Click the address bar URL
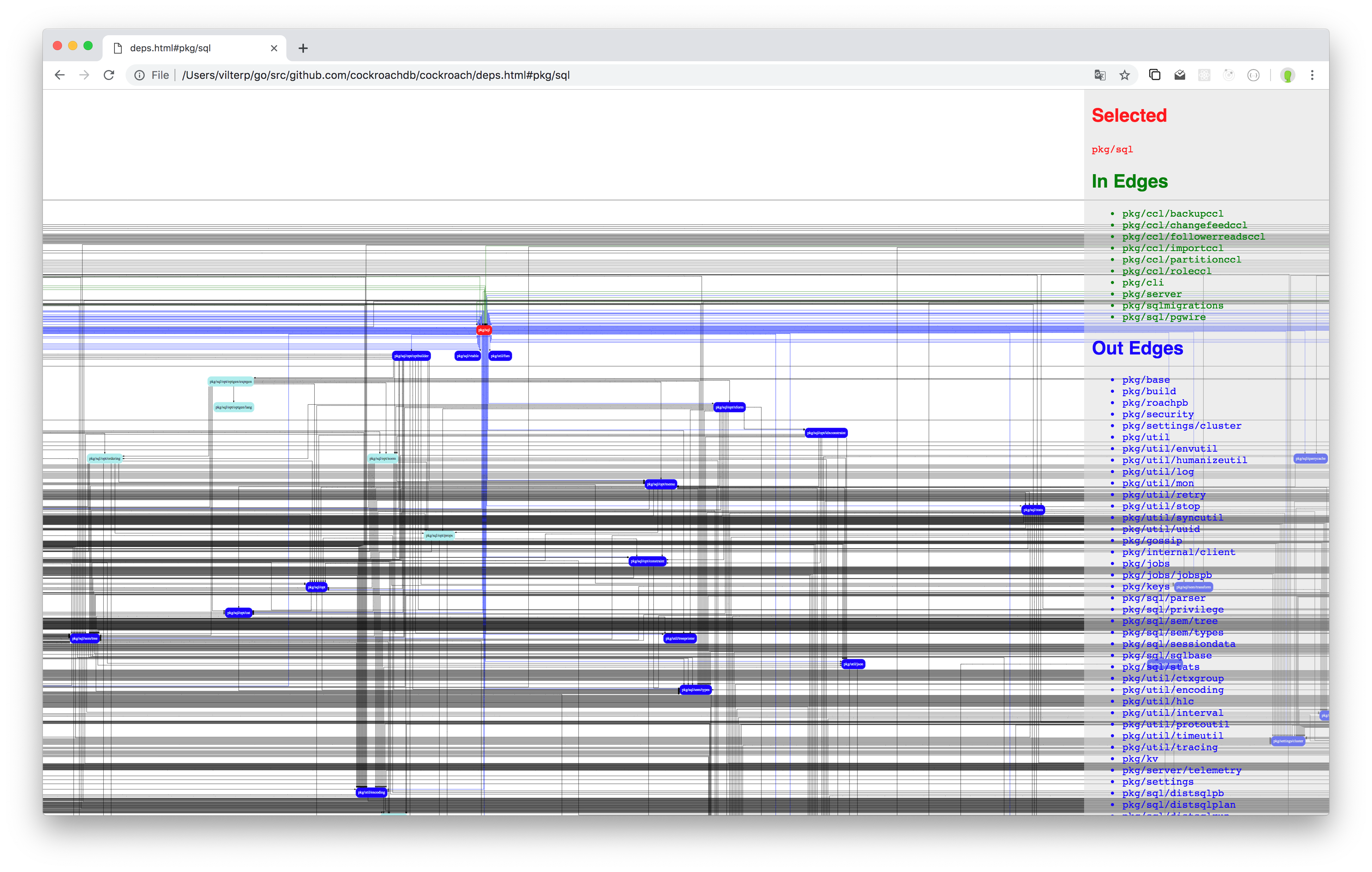The width and height of the screenshot is (1372, 872). (376, 75)
